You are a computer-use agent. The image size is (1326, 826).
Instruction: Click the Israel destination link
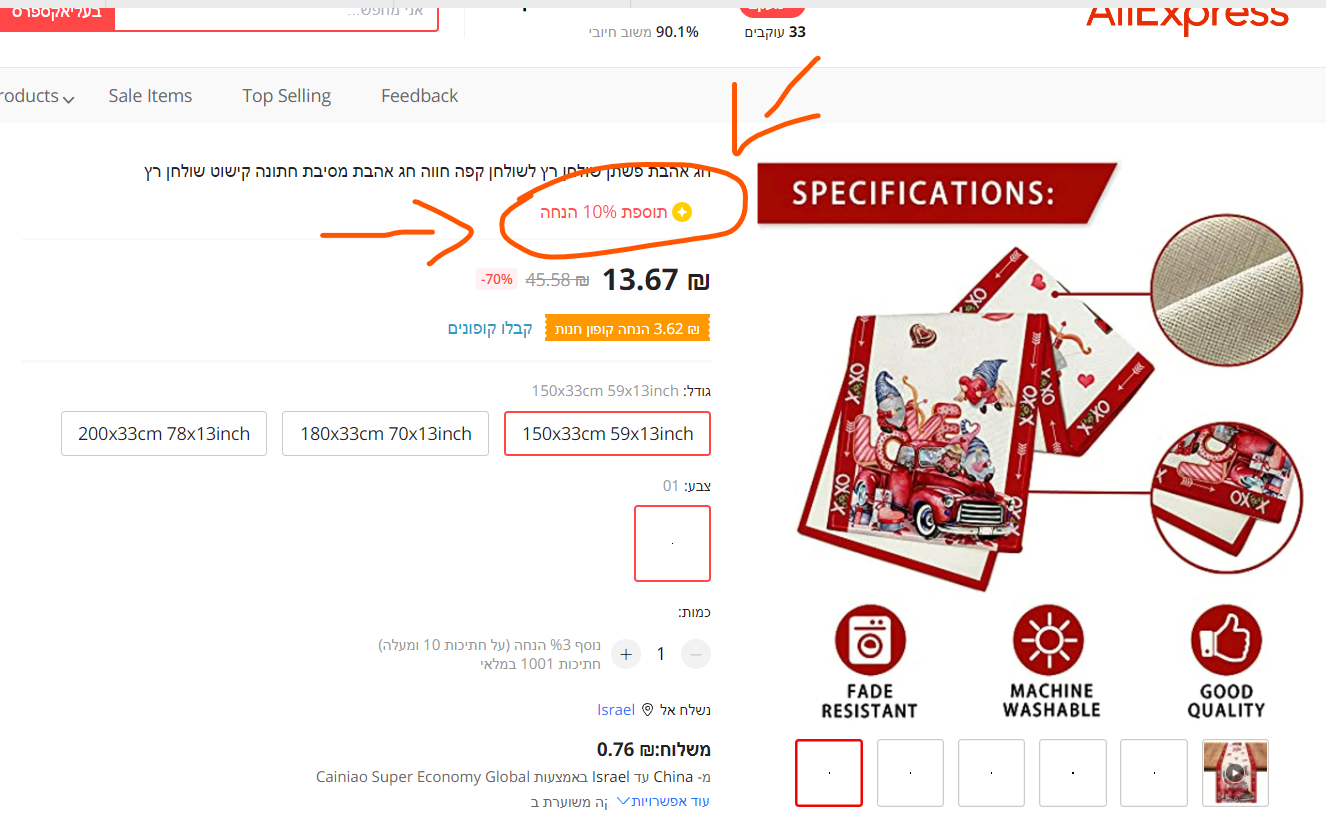click(x=616, y=709)
